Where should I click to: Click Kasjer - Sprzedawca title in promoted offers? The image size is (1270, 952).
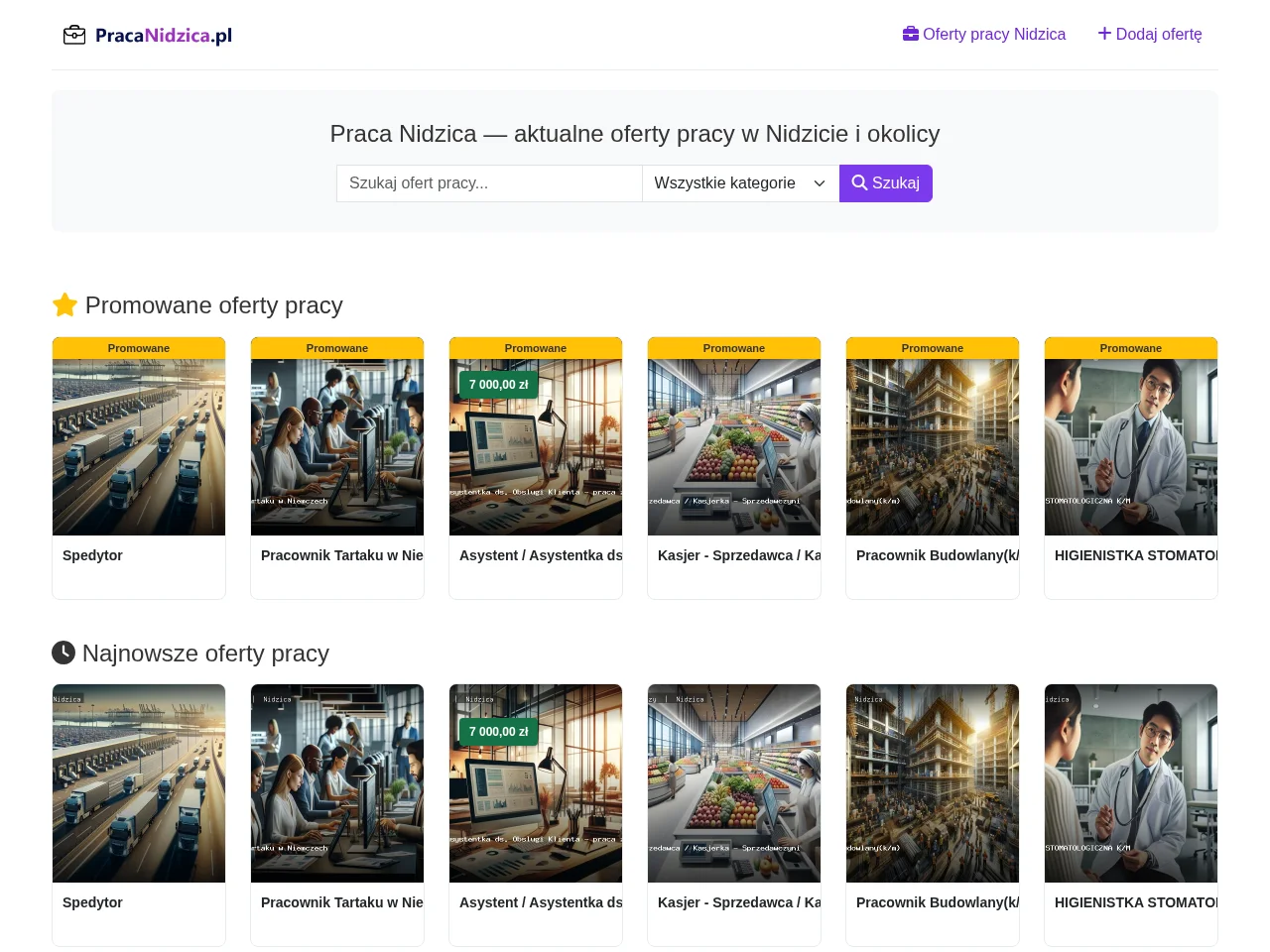point(739,555)
